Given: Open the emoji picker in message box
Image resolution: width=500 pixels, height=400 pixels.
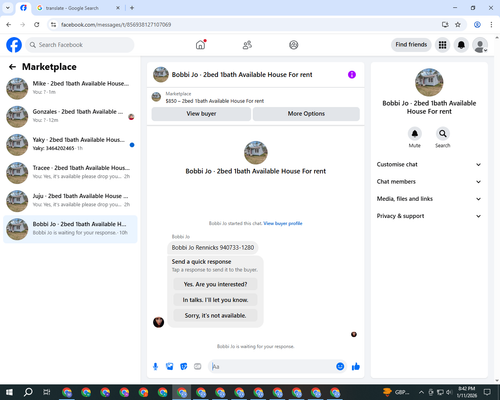Looking at the screenshot, I should pyautogui.click(x=340, y=367).
